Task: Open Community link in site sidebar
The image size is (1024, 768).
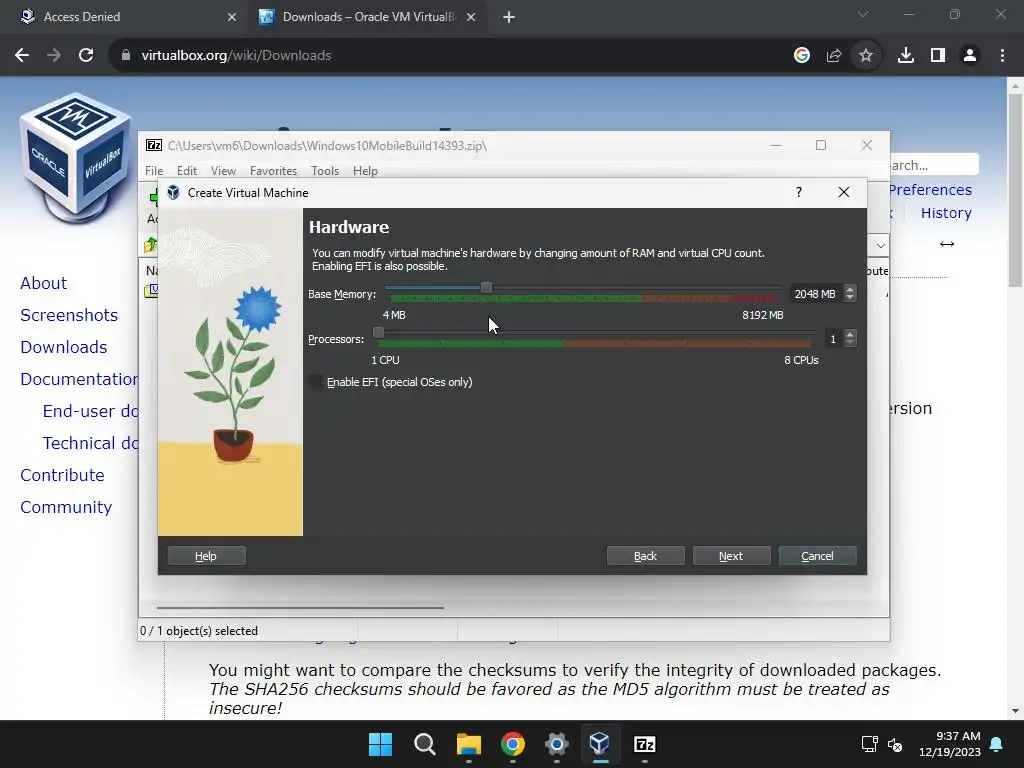Action: click(66, 507)
